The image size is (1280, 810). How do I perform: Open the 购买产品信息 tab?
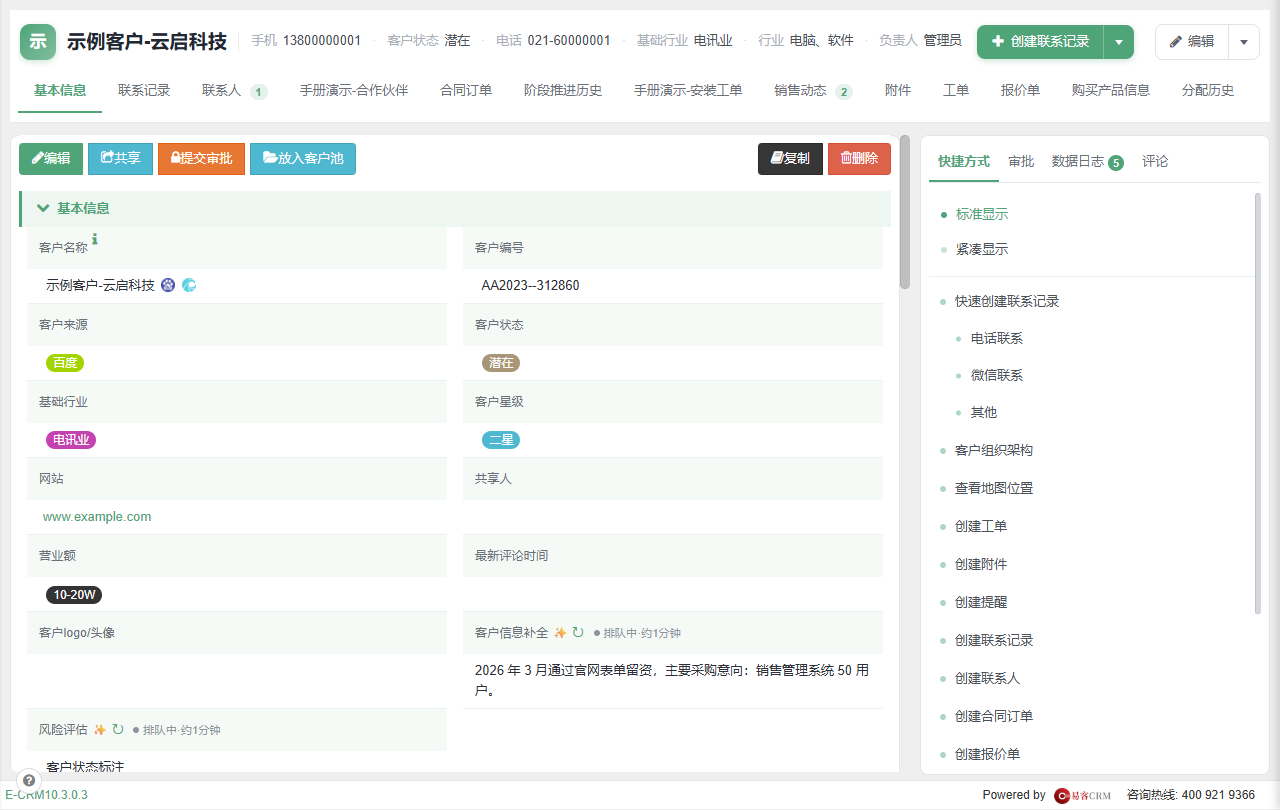point(1111,90)
